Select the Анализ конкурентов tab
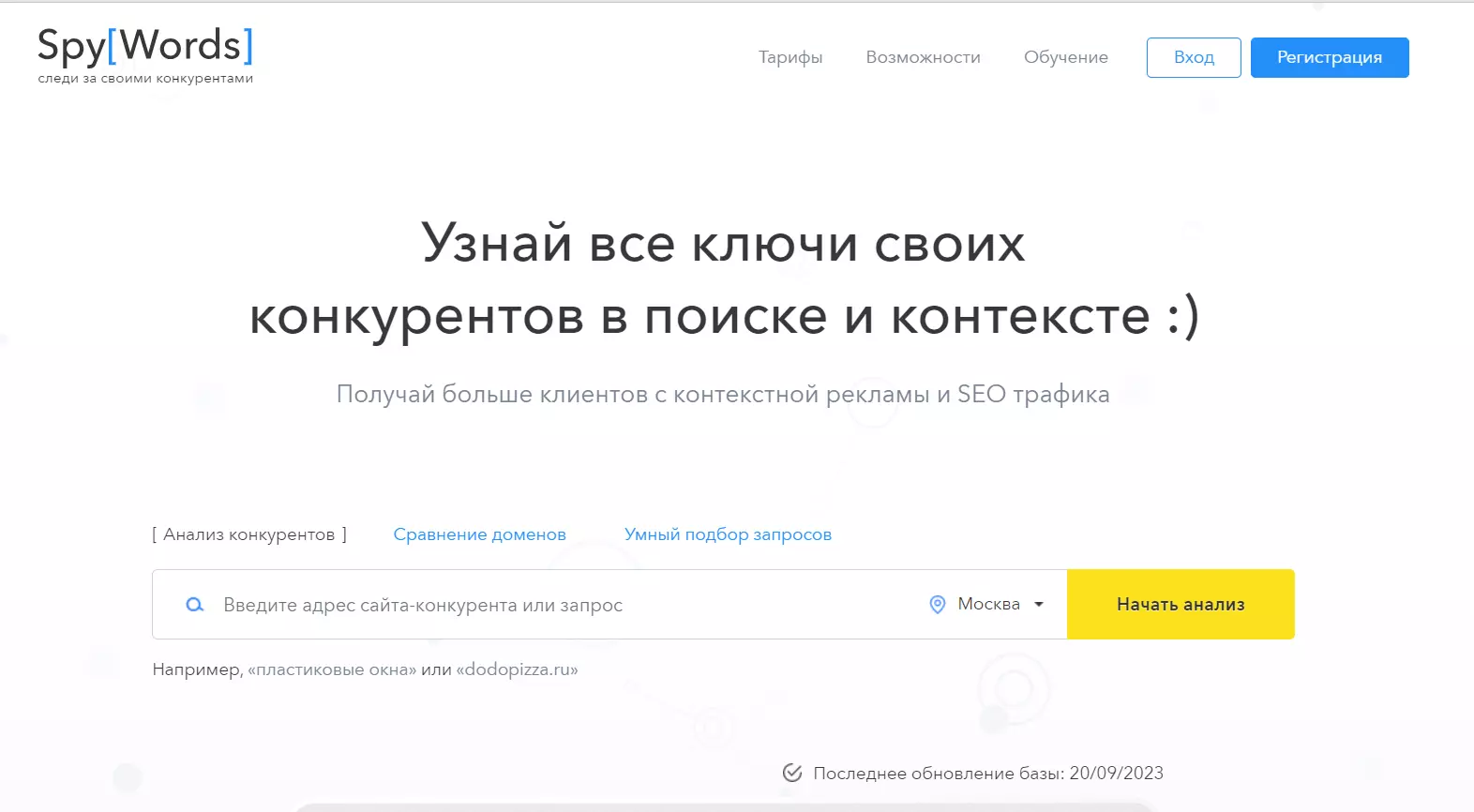Screen dimensions: 1474x812 (249, 534)
